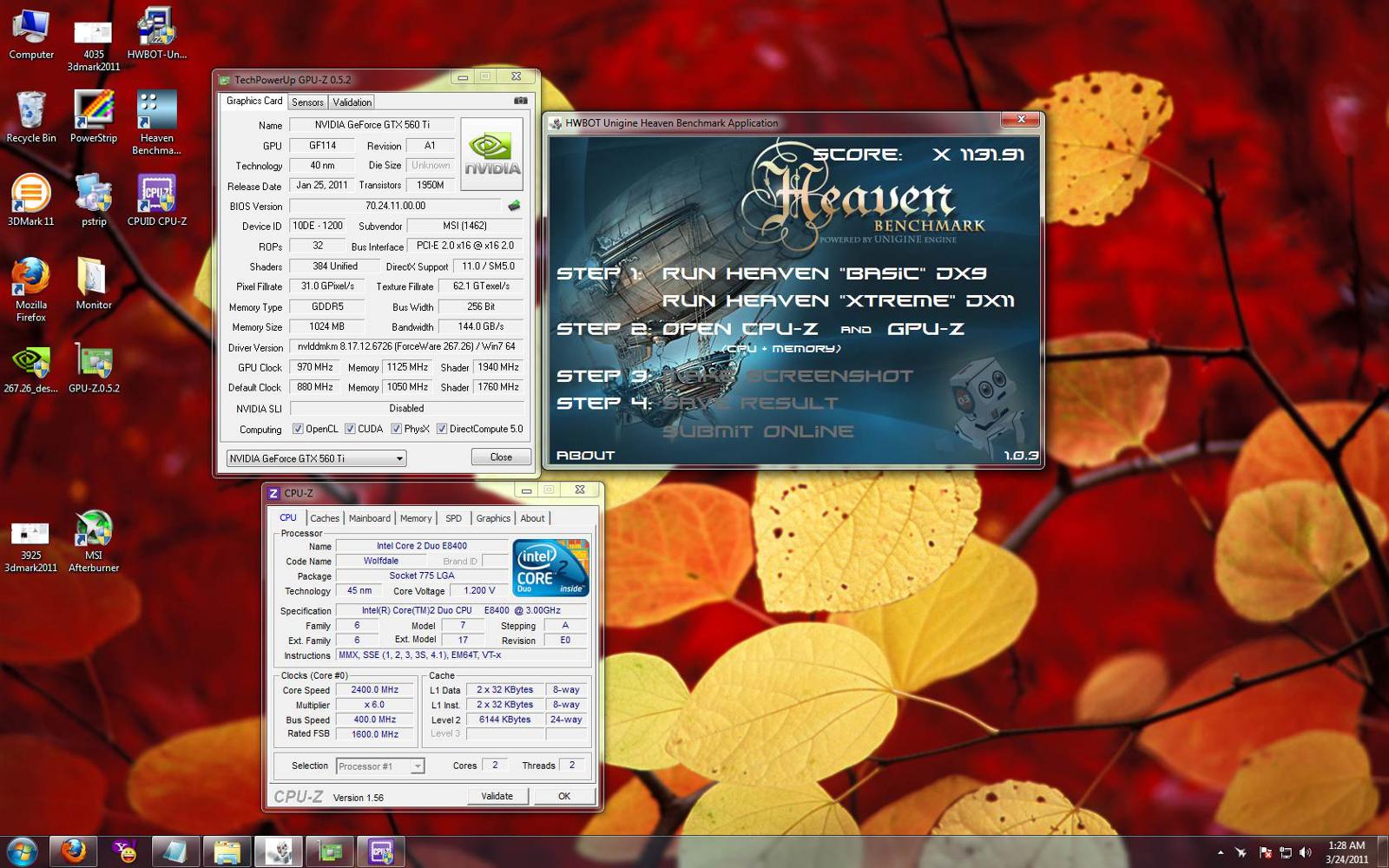
Task: Click the BIOS save chip icon in GPU-Z
Action: 514,206
